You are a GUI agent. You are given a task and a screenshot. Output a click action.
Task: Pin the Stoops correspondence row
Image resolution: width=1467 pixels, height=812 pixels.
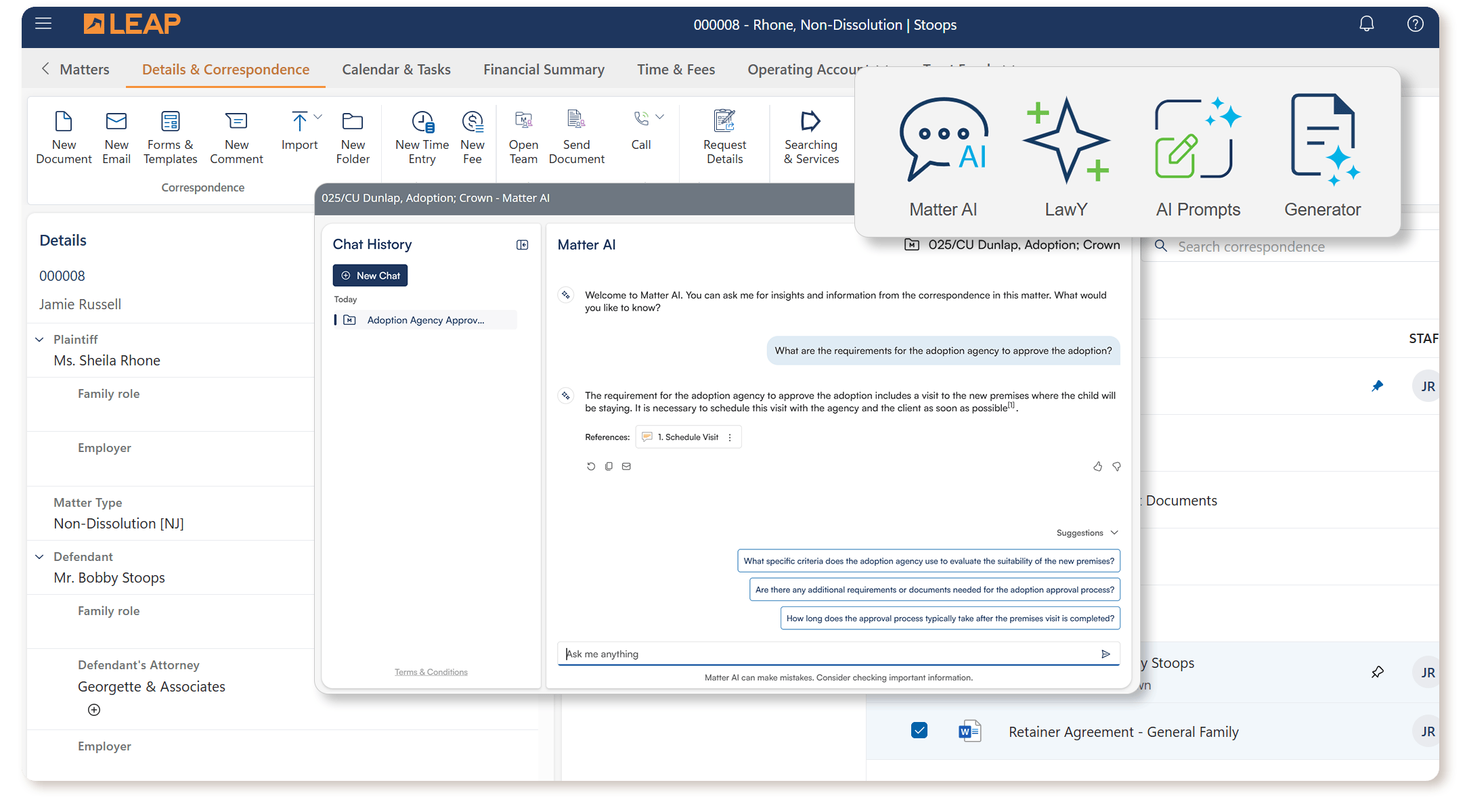[x=1377, y=673]
